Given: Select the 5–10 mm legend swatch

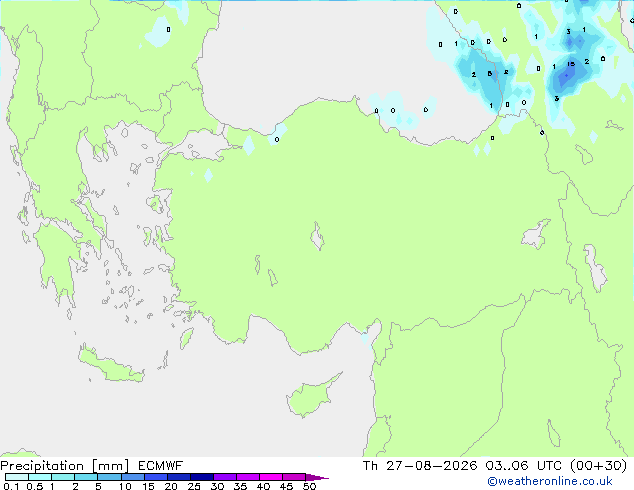Looking at the screenshot, I should tap(109, 477).
